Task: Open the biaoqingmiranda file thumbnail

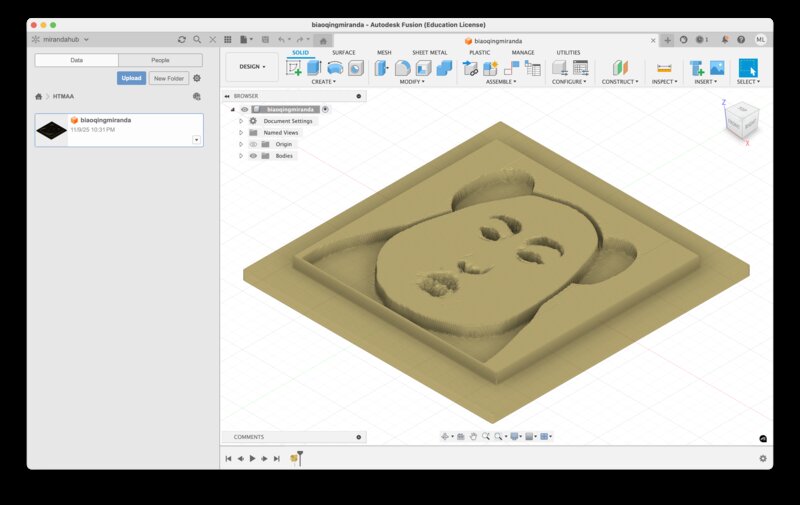Action: pyautogui.click(x=51, y=130)
